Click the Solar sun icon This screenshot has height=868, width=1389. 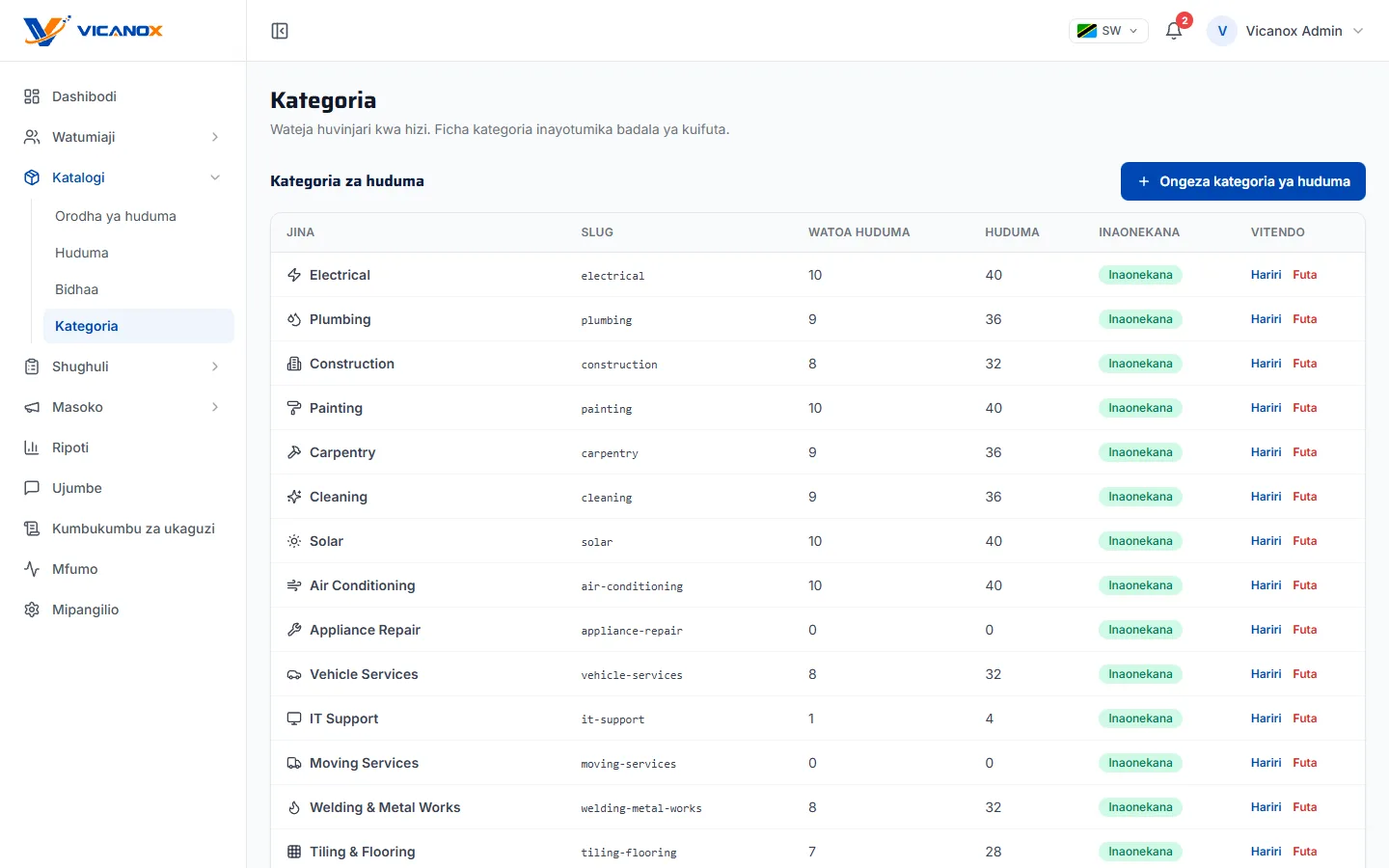294,541
